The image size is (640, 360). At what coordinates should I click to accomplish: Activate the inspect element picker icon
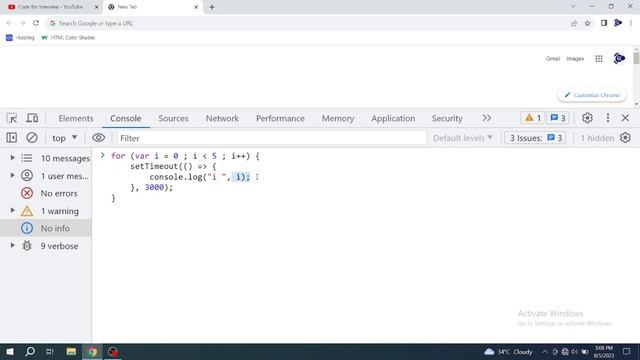point(11,118)
